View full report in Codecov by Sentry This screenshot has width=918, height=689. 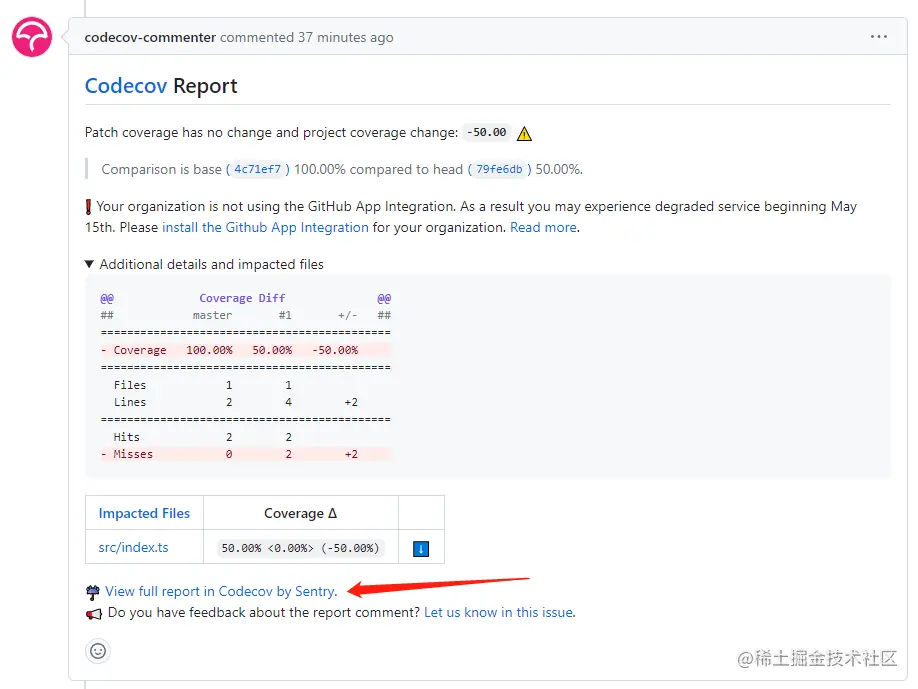click(x=221, y=591)
